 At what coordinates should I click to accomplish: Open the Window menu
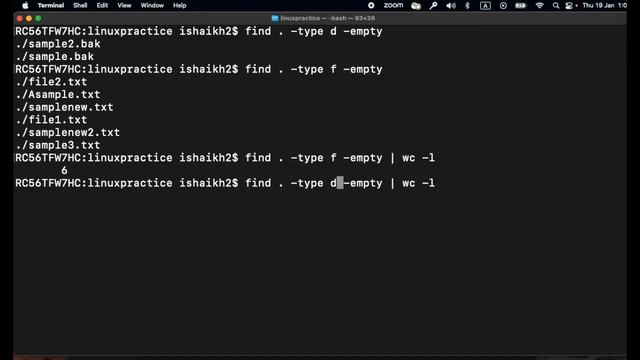[152, 5]
